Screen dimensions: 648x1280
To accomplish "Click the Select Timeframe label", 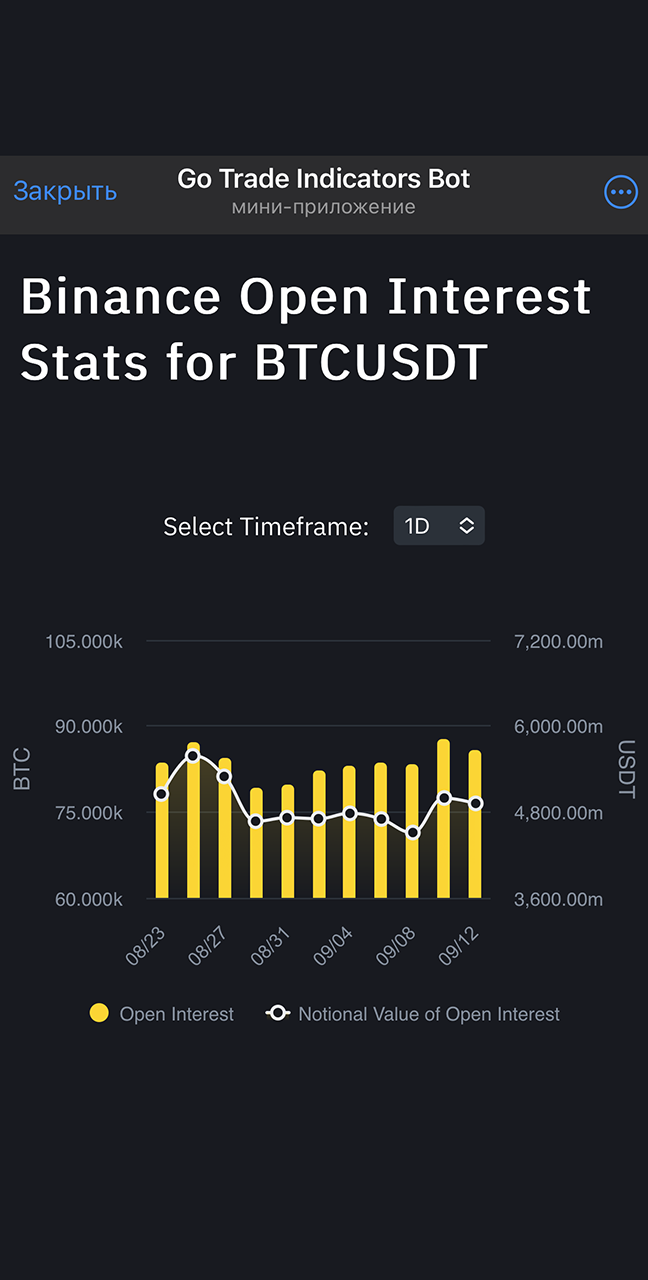I will pyautogui.click(x=266, y=527).
